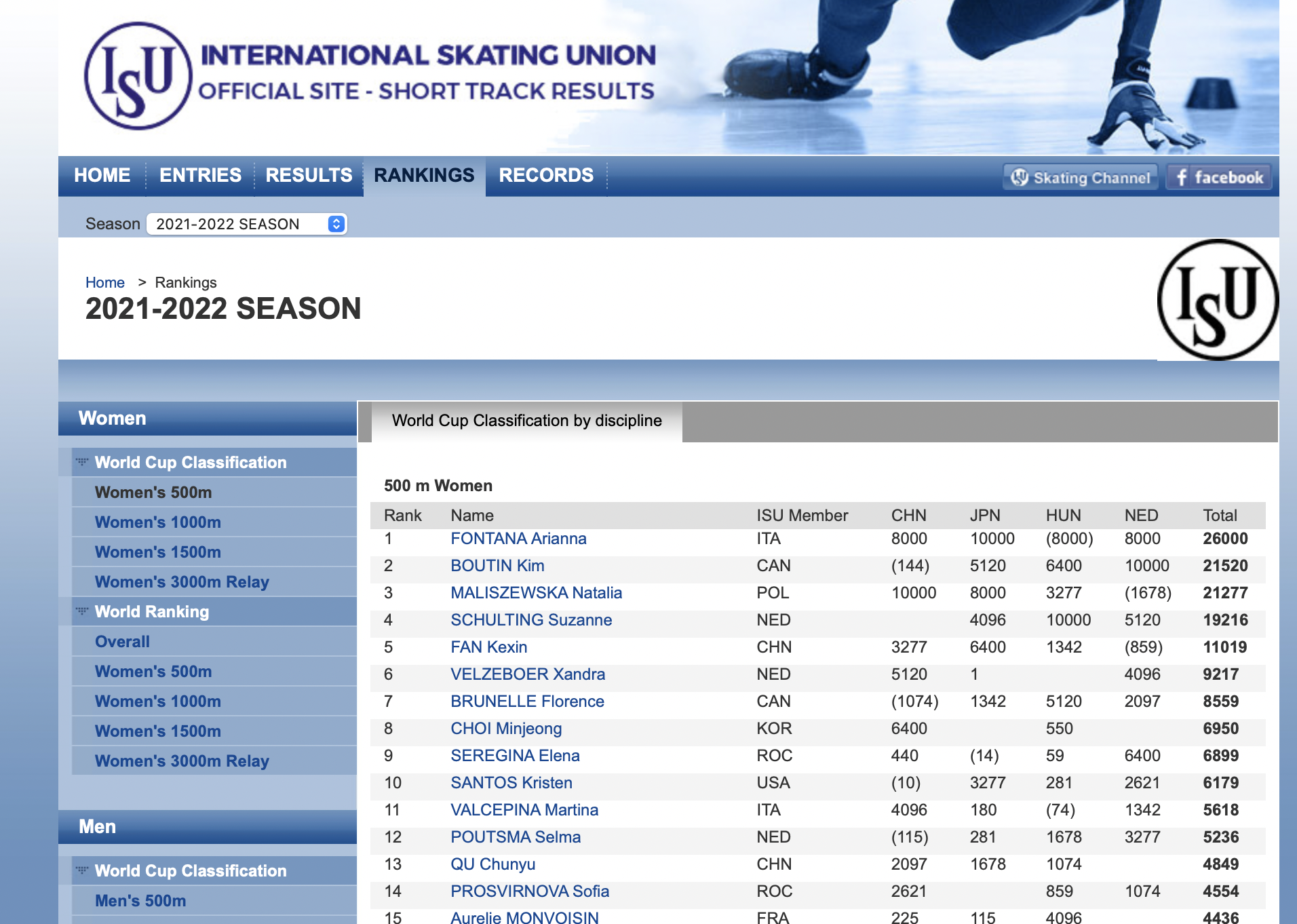
Task: Open POUTSMA Selma profile
Action: click(x=516, y=837)
